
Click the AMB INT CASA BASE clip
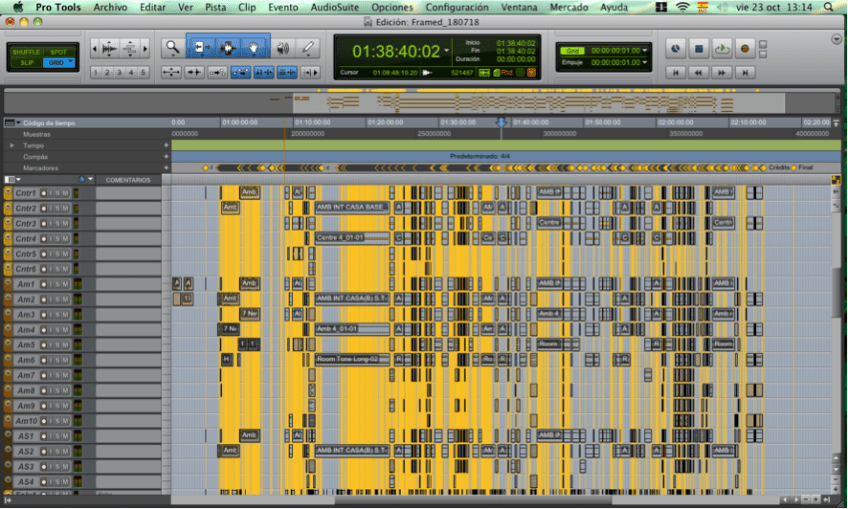coord(350,207)
